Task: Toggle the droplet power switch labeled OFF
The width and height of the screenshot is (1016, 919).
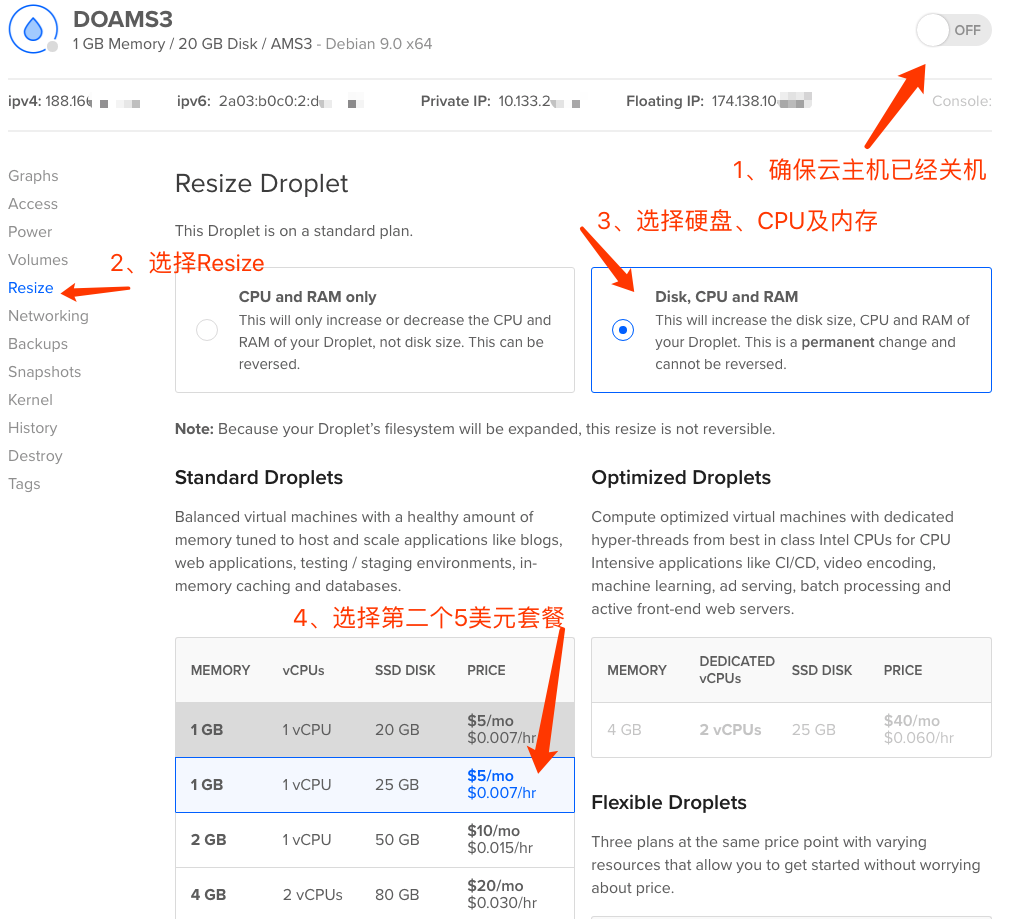Action: coord(953,30)
